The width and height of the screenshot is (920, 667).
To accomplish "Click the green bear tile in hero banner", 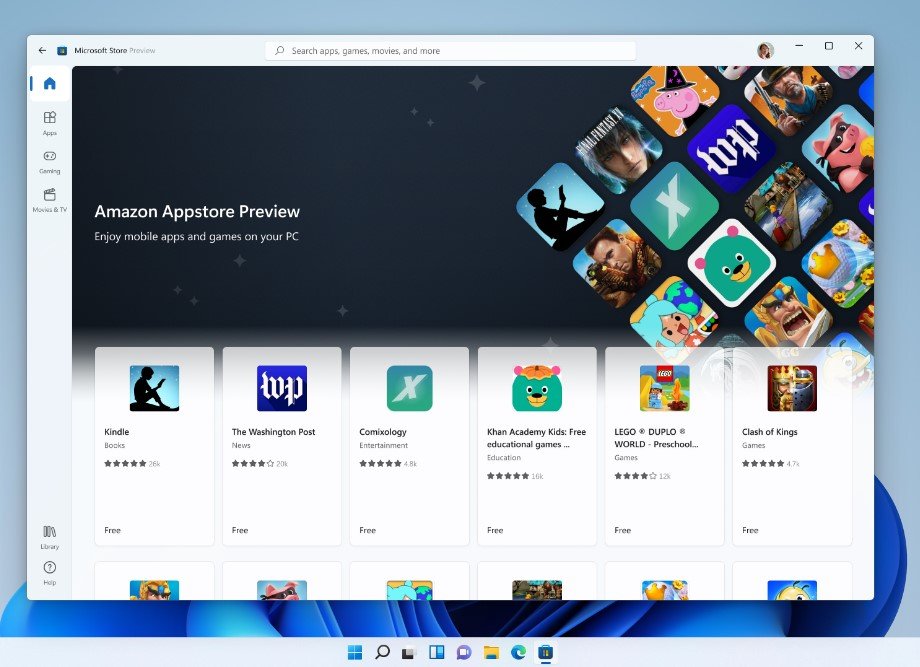I will (732, 263).
